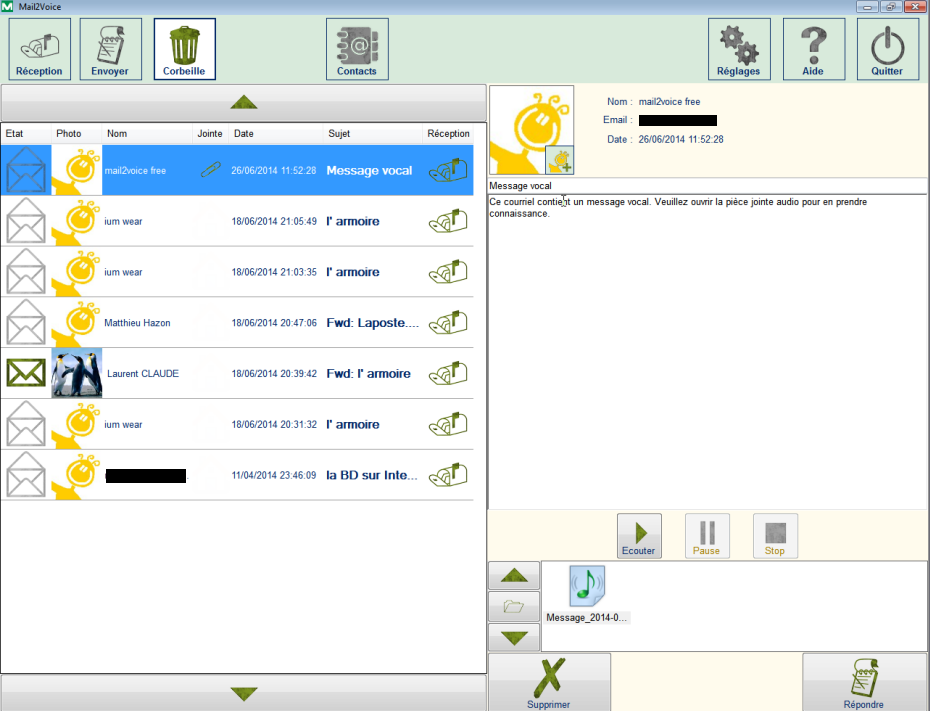Select sender name Laurent CLAUDE
This screenshot has width=930, height=711.
tap(143, 374)
